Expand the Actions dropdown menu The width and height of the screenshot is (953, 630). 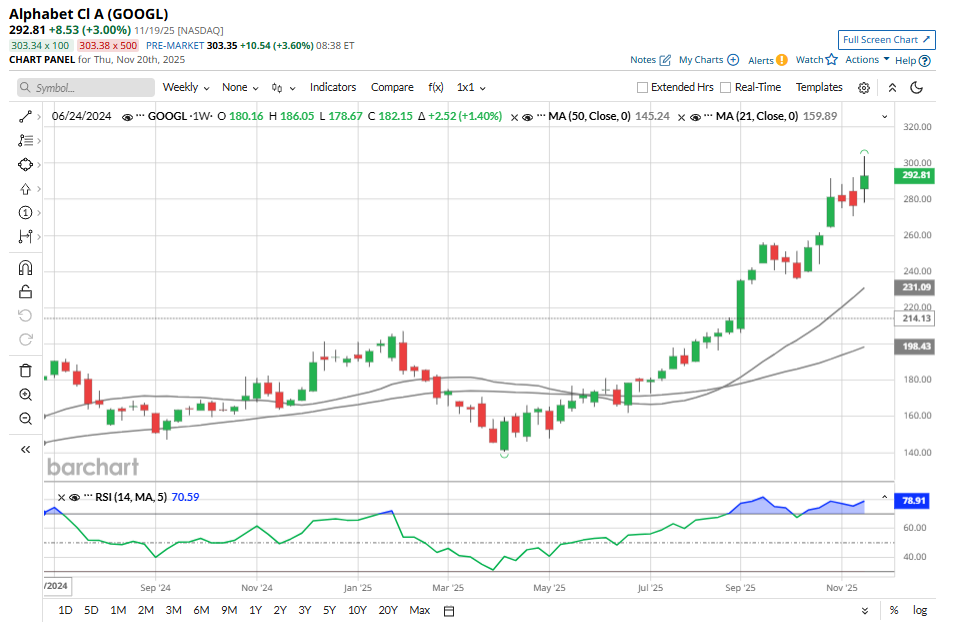pos(866,60)
